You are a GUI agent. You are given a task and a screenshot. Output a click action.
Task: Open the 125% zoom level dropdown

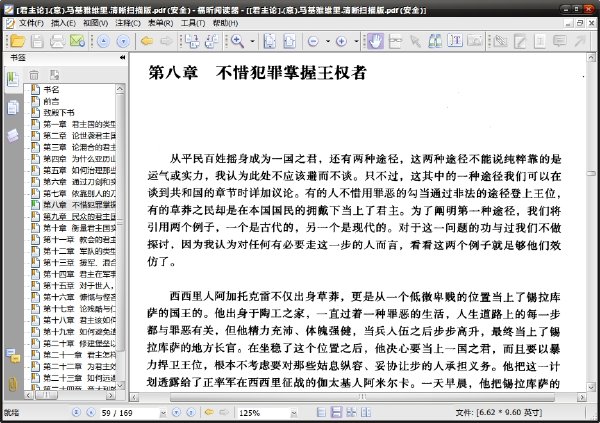294,413
